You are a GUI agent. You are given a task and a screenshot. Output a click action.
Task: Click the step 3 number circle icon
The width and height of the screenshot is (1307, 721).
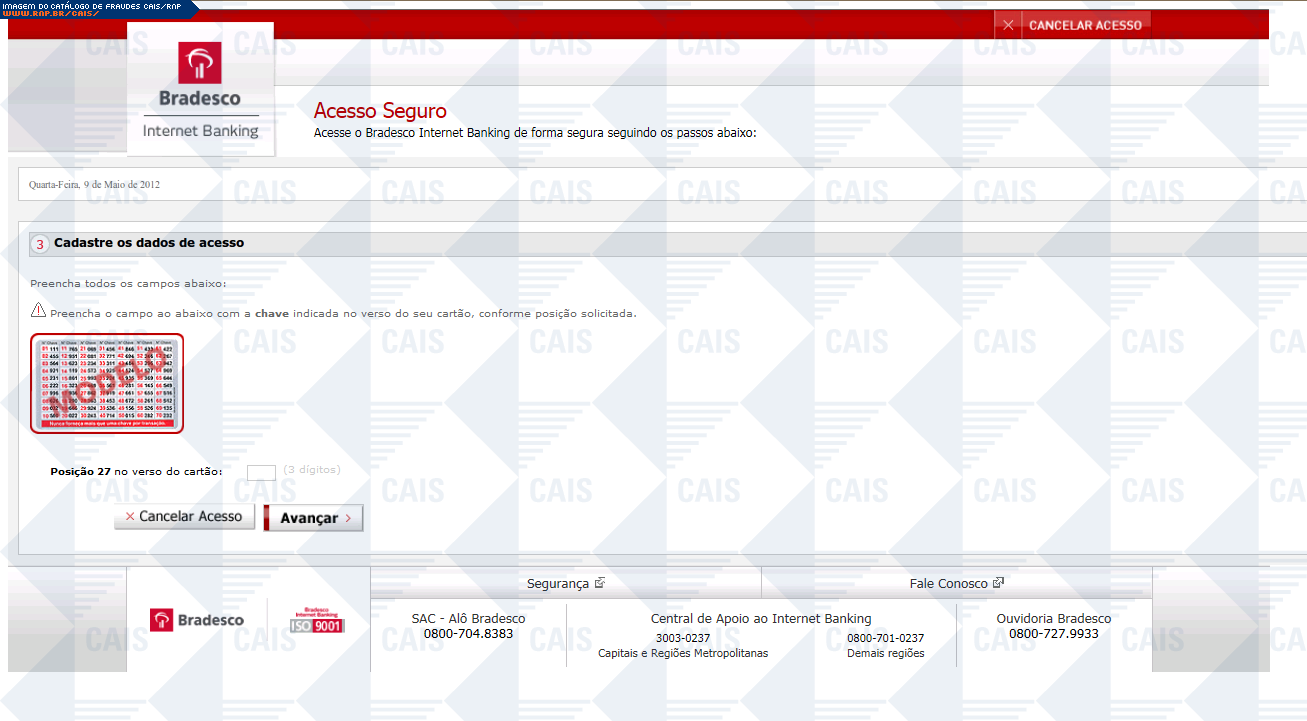(x=40, y=244)
